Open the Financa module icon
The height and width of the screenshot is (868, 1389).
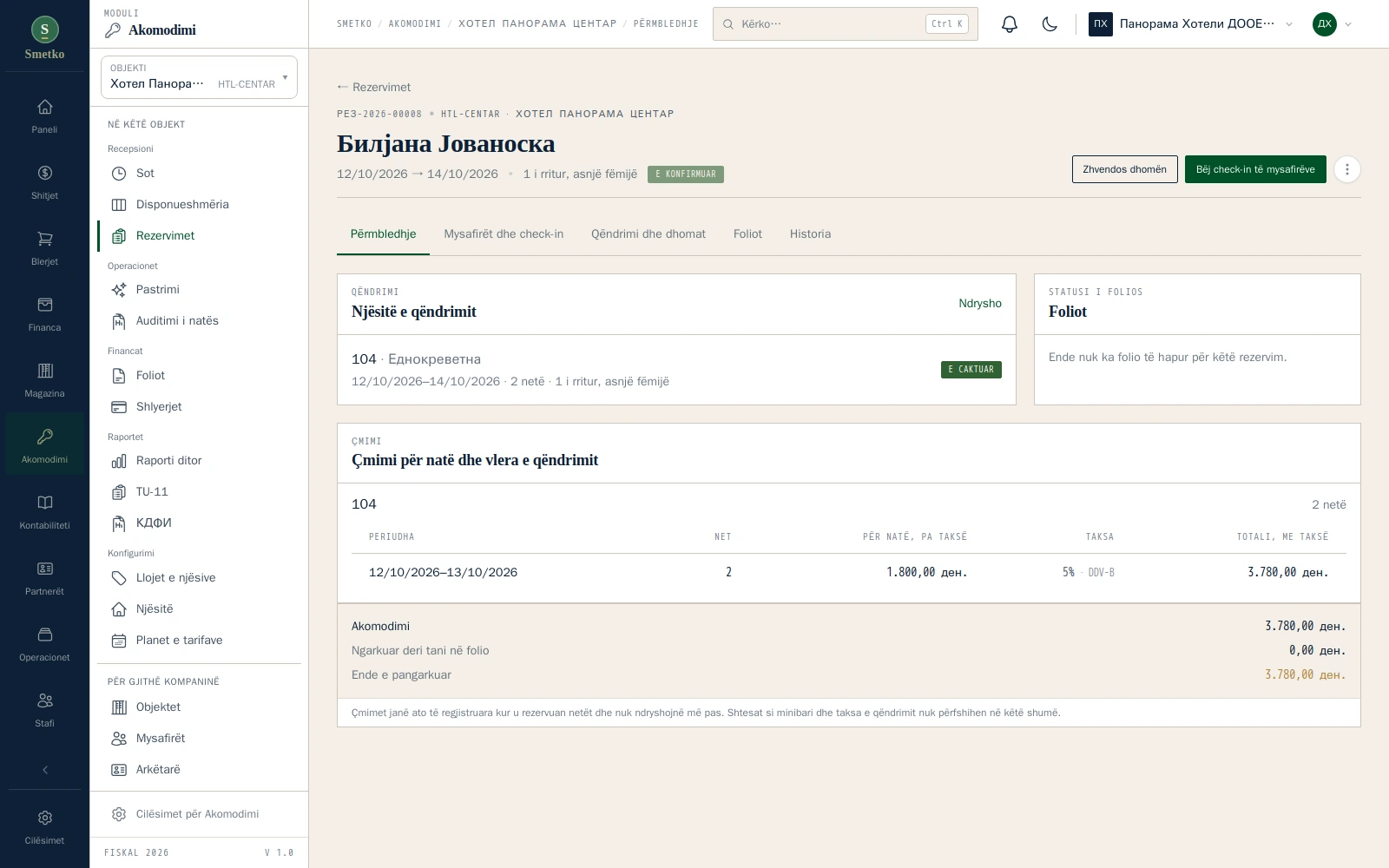44,315
